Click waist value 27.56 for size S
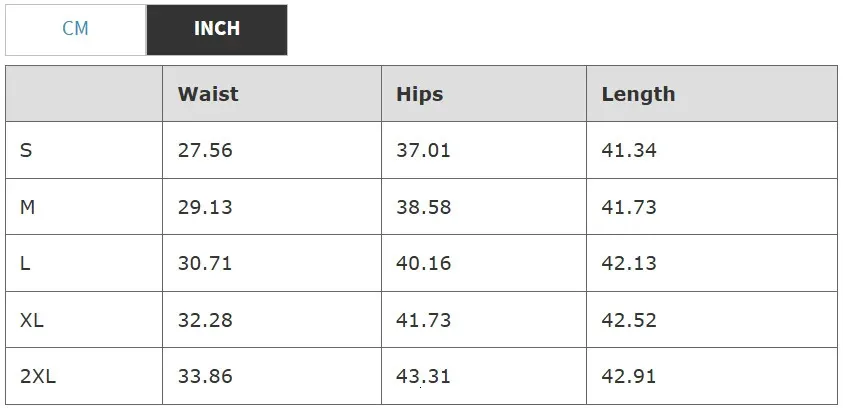Screen dimensions: 843x408 coord(205,151)
